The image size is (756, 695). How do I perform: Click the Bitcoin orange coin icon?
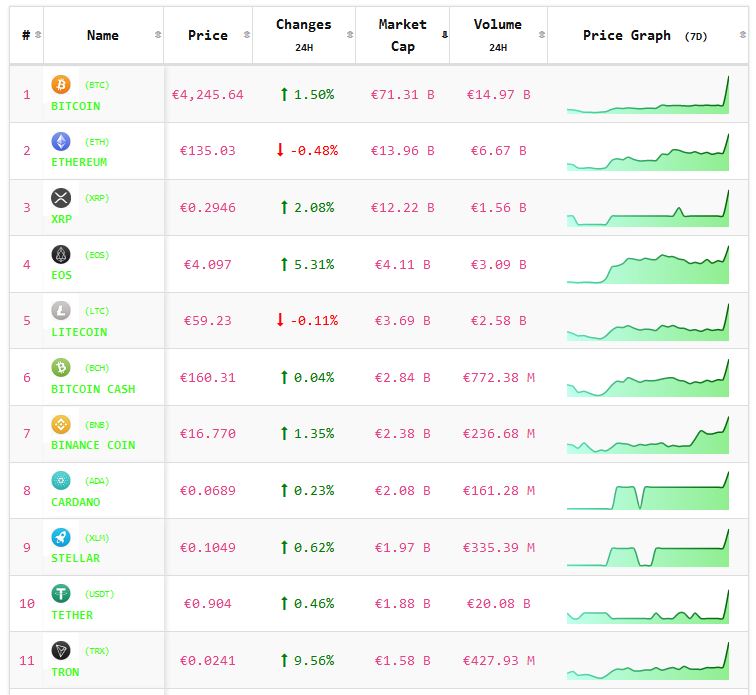pos(61,85)
